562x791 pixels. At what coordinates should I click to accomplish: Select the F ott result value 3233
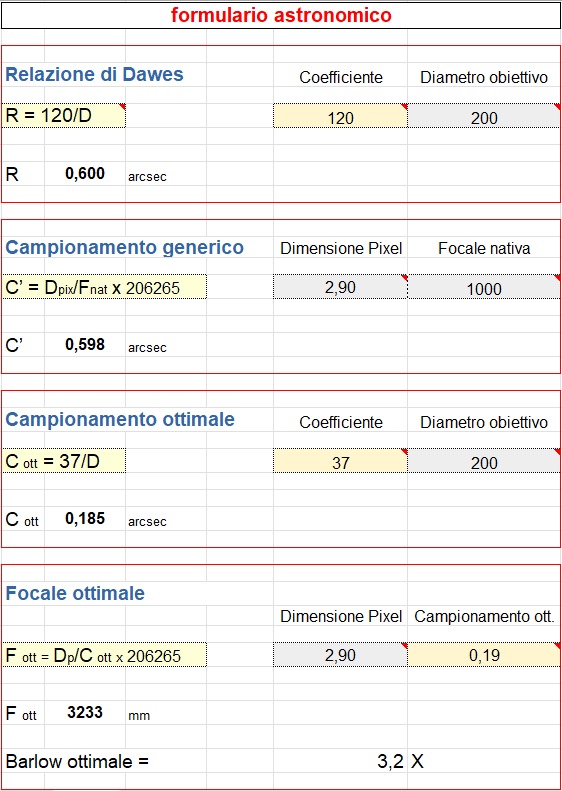pos(85,712)
